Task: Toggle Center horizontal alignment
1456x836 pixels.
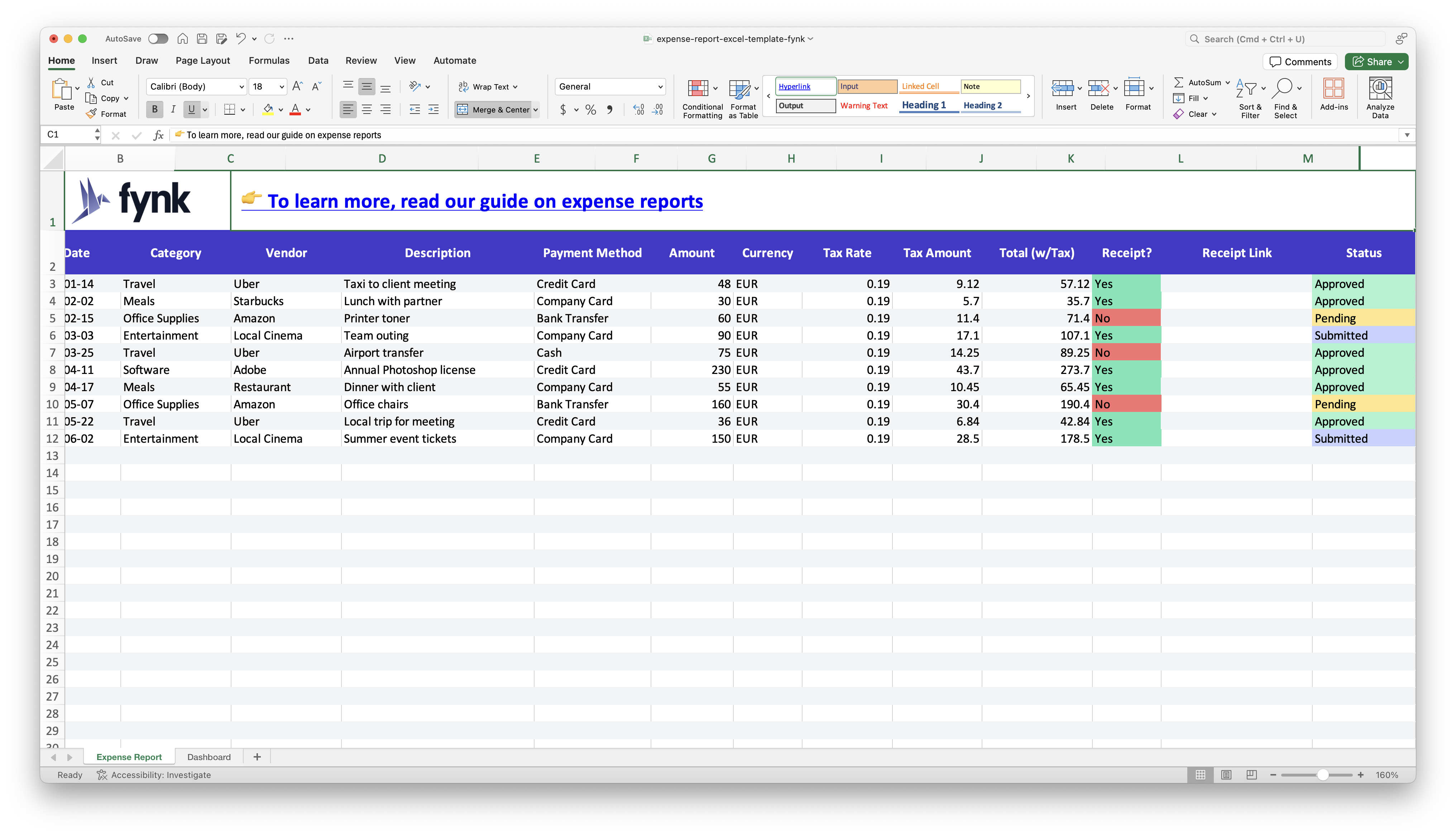Action: point(366,109)
